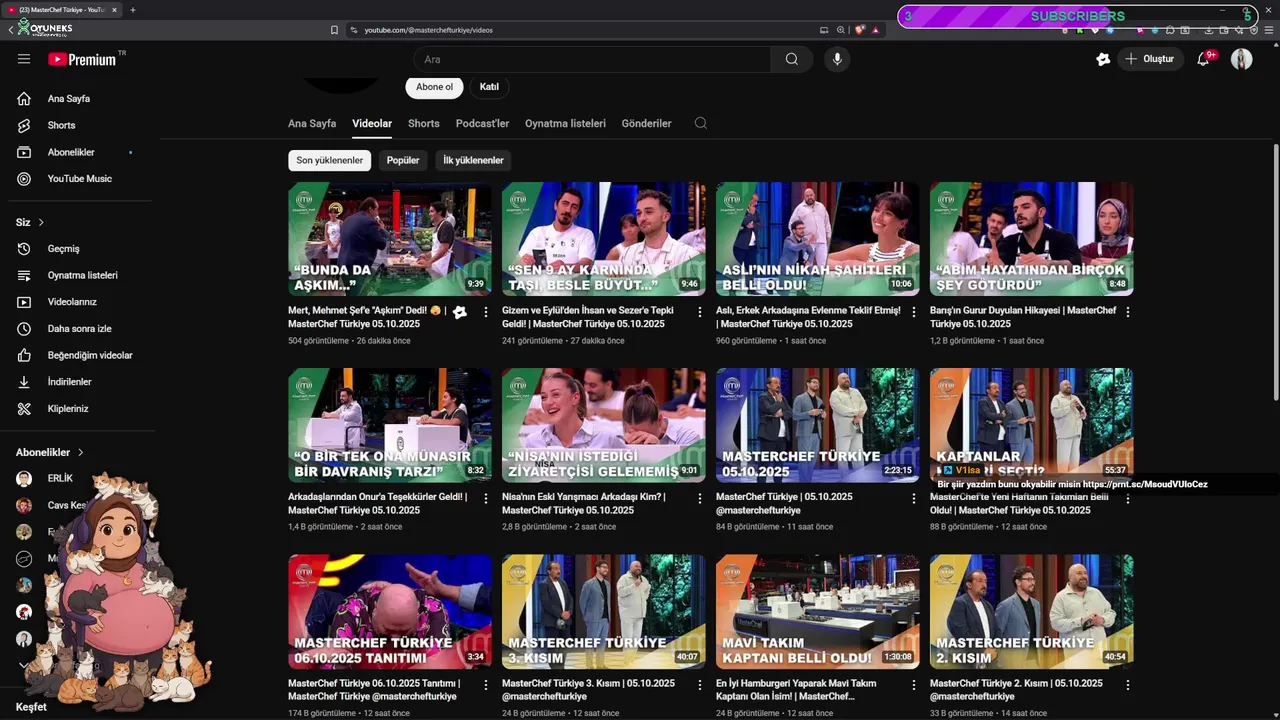Switch to channel Ana Sayfa tab
This screenshot has width=1280, height=720.
point(312,123)
